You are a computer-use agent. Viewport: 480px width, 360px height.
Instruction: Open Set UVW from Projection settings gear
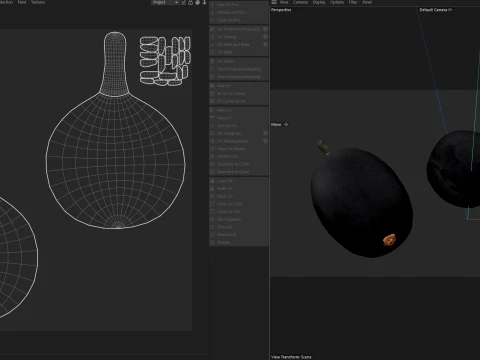(265, 29)
